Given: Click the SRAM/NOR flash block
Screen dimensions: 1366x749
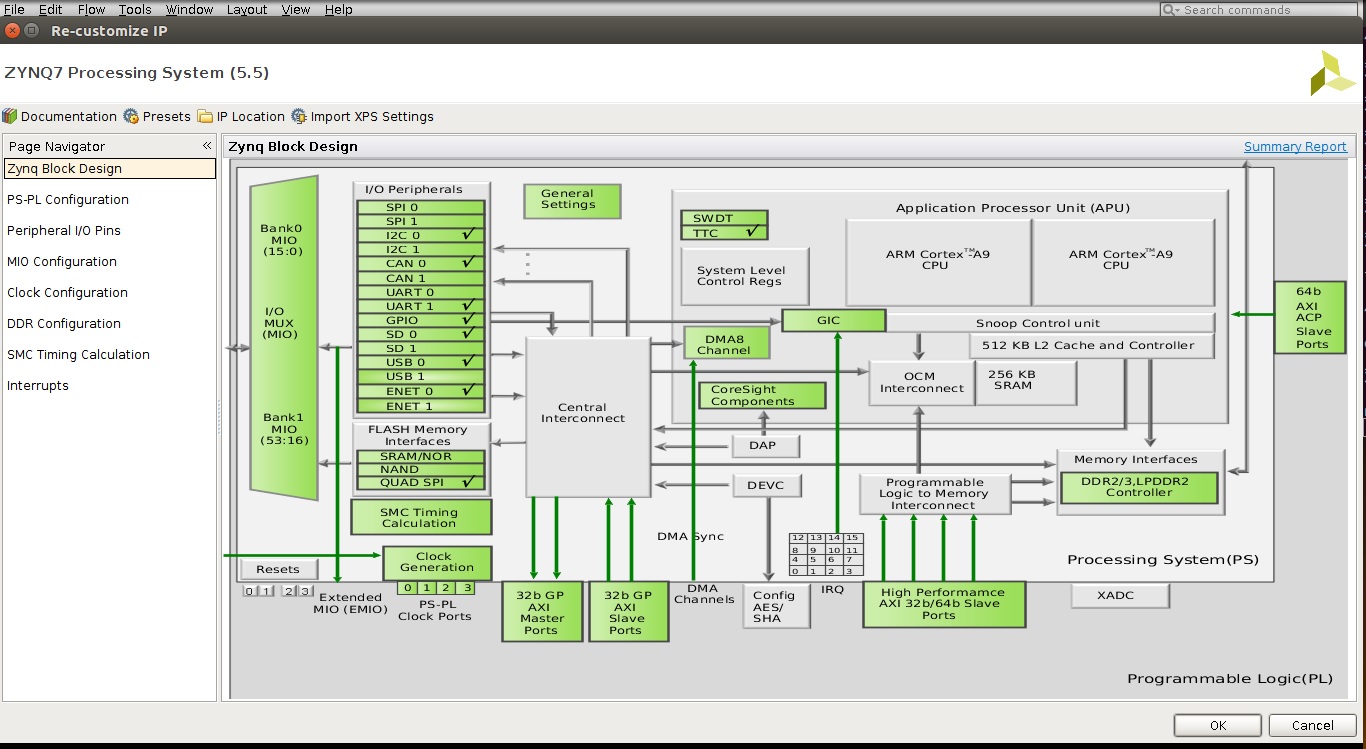Looking at the screenshot, I should [421, 456].
